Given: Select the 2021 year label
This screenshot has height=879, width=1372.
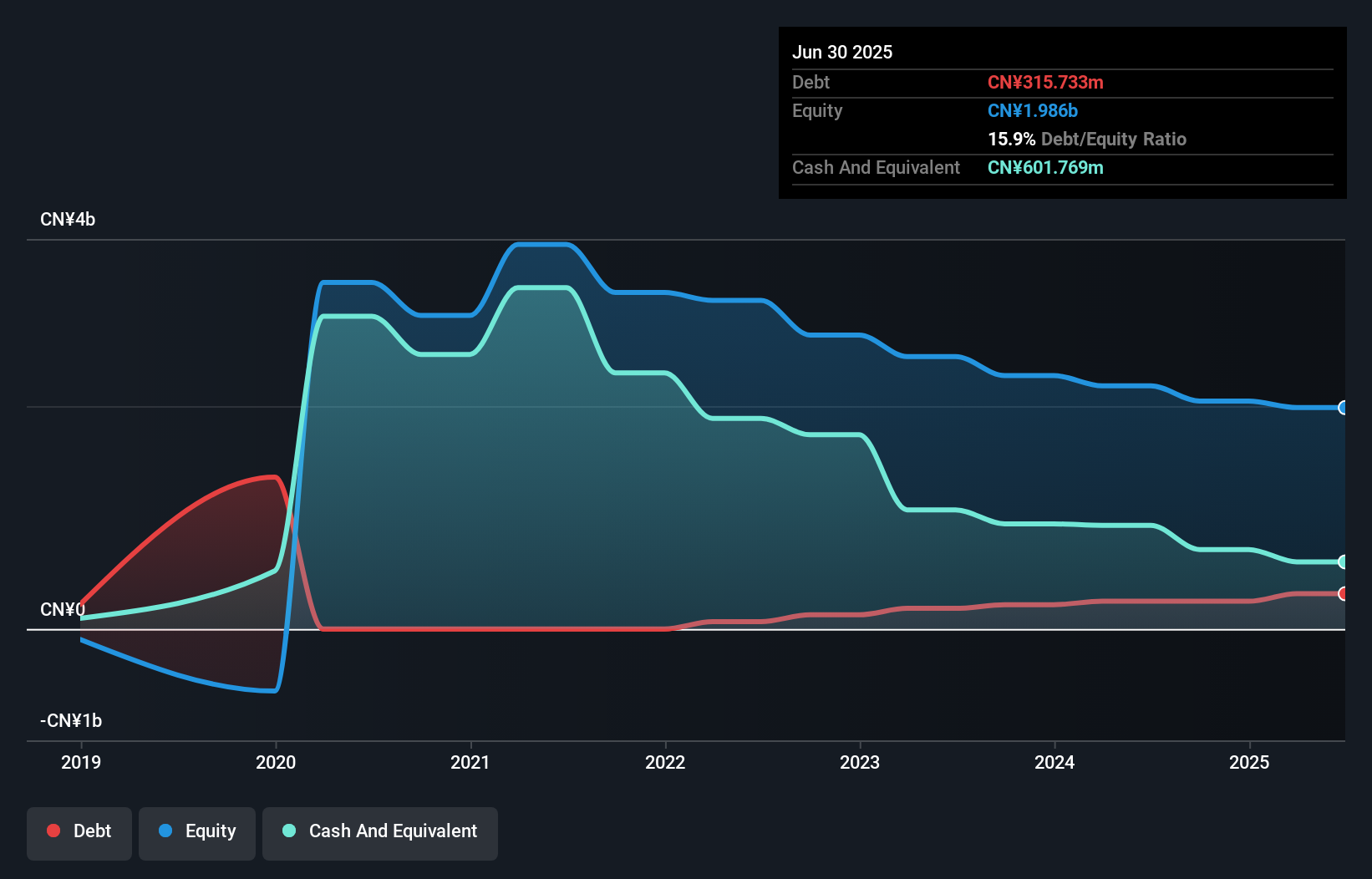Looking at the screenshot, I should point(470,762).
